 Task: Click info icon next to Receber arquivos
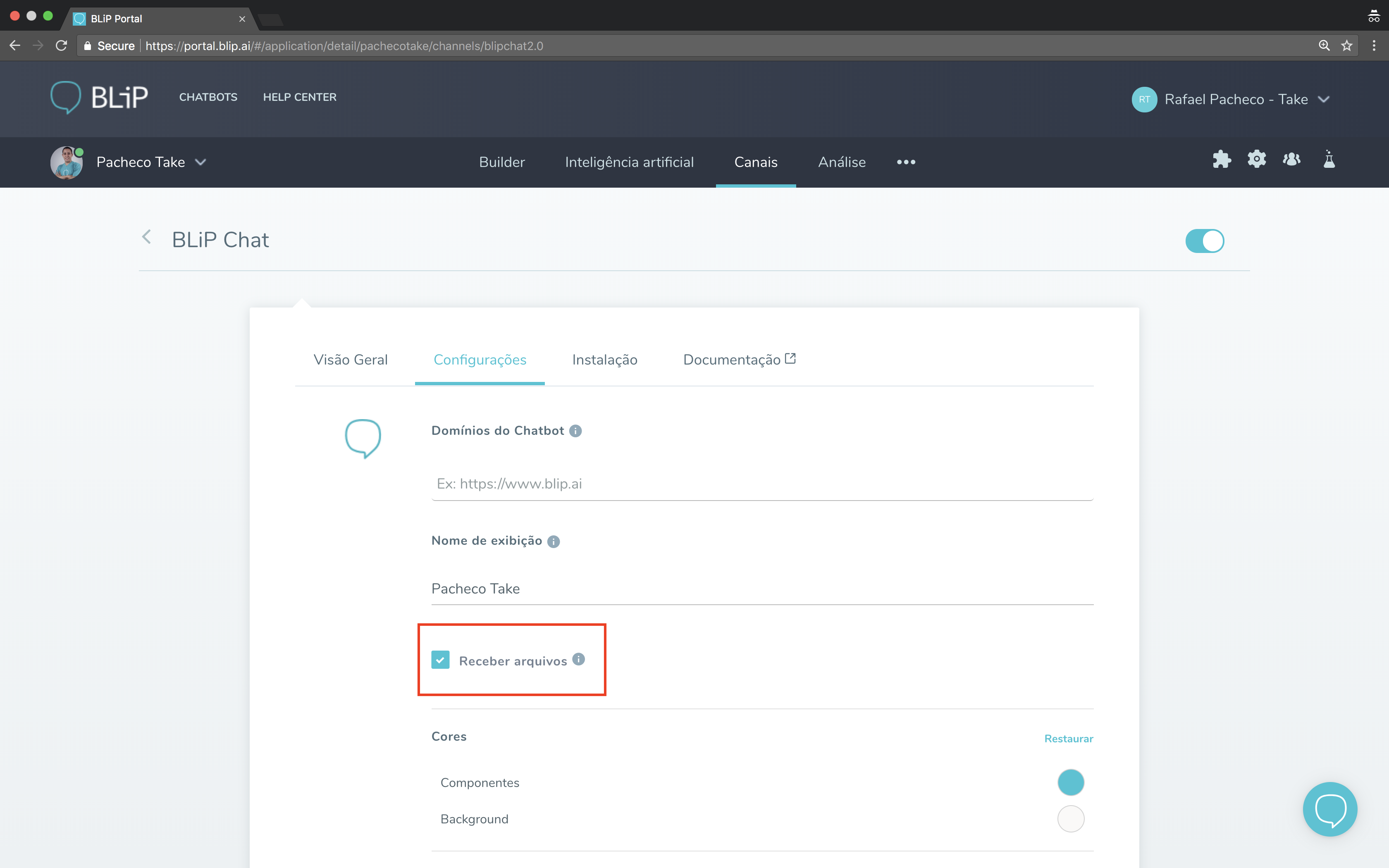(x=579, y=659)
